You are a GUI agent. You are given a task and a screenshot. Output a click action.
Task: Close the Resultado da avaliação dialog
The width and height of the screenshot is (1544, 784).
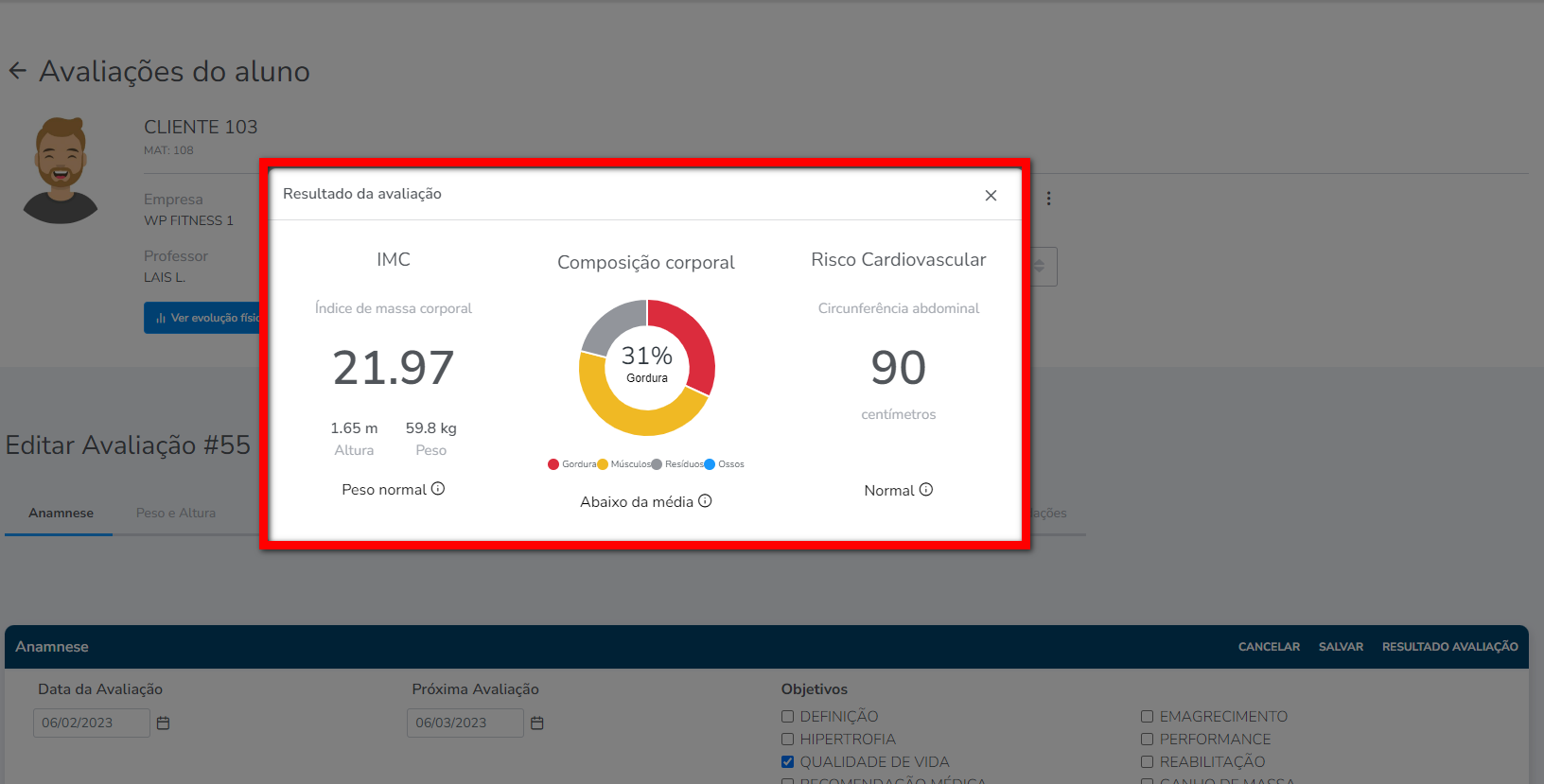tap(991, 196)
